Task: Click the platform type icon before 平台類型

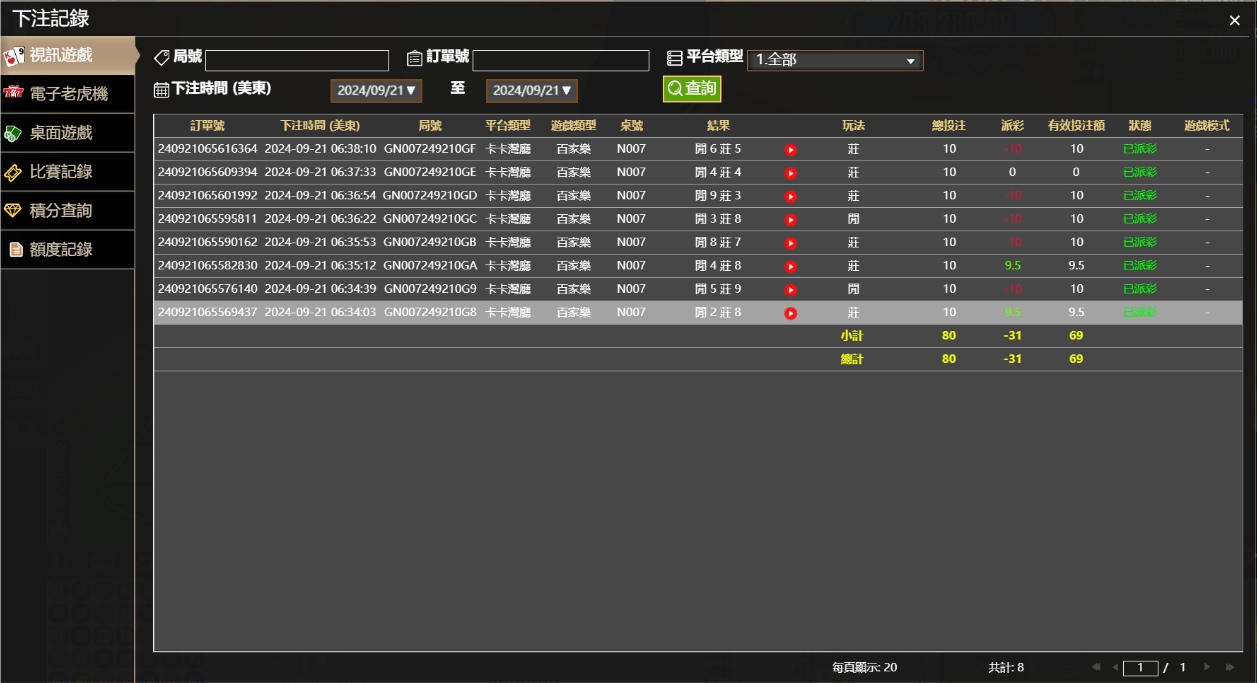Action: [x=675, y=58]
